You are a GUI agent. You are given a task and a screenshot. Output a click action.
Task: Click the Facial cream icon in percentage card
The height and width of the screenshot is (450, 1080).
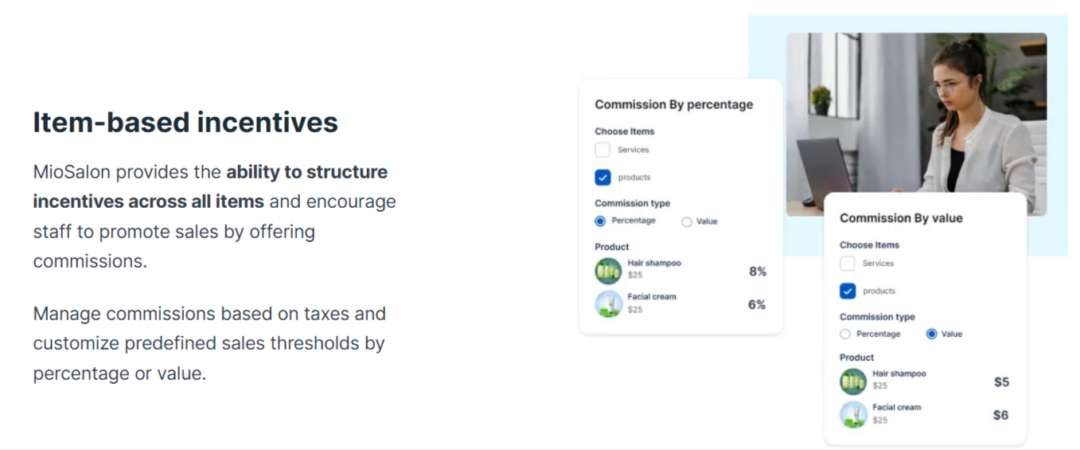tap(608, 304)
